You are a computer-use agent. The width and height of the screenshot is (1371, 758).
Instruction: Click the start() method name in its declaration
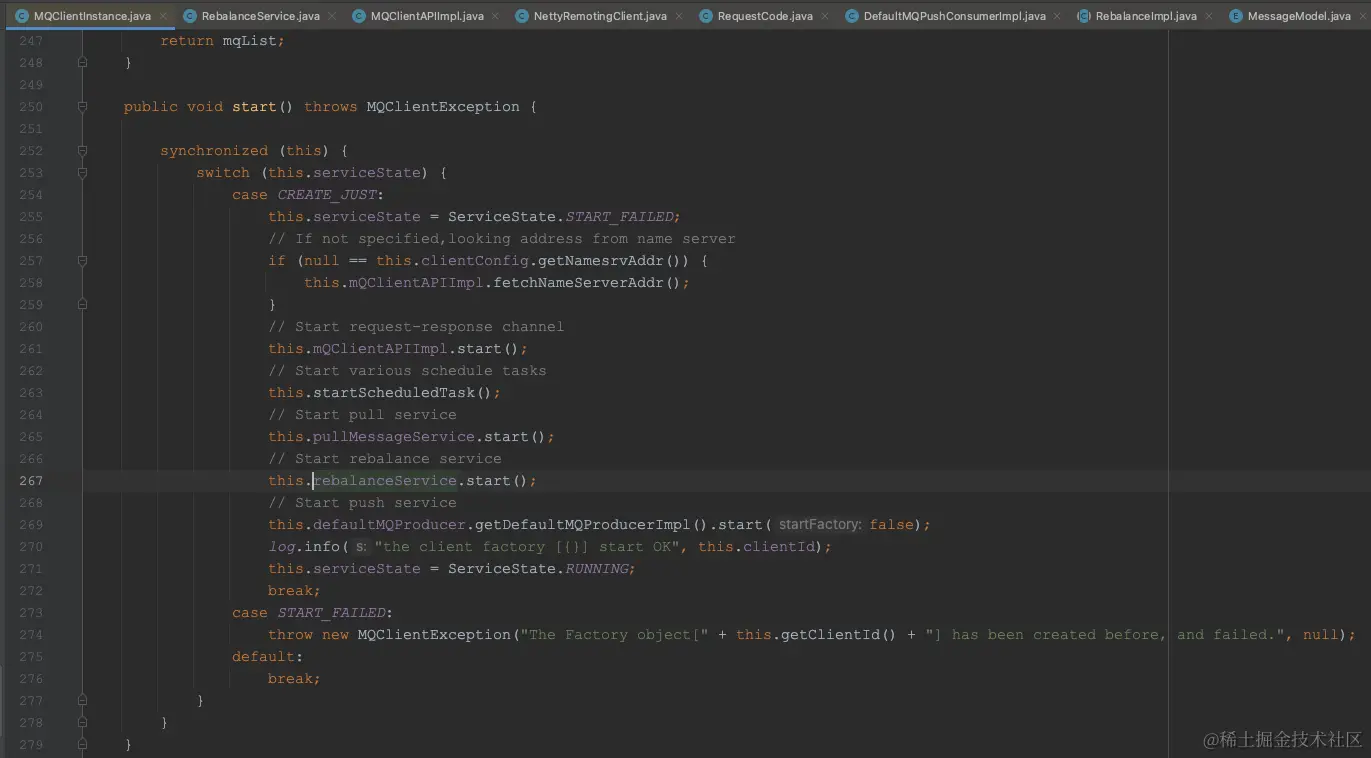pos(254,107)
